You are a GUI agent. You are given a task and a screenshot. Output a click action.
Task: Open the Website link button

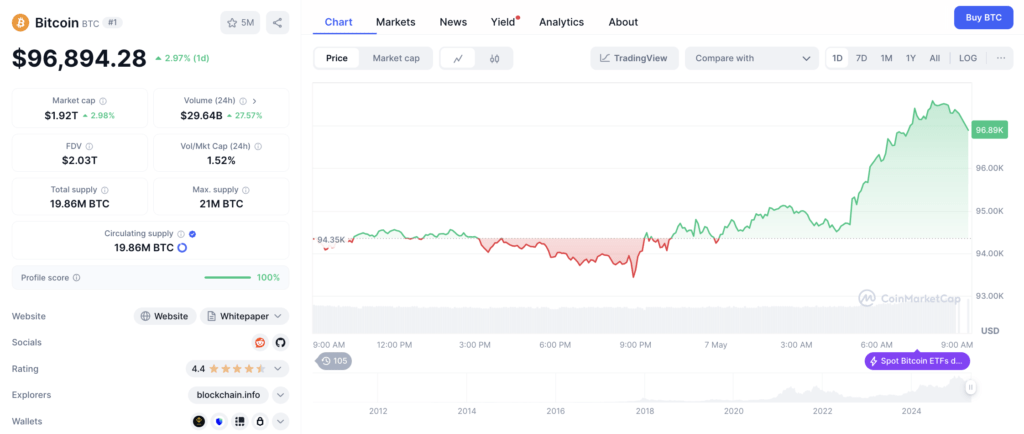tap(165, 316)
